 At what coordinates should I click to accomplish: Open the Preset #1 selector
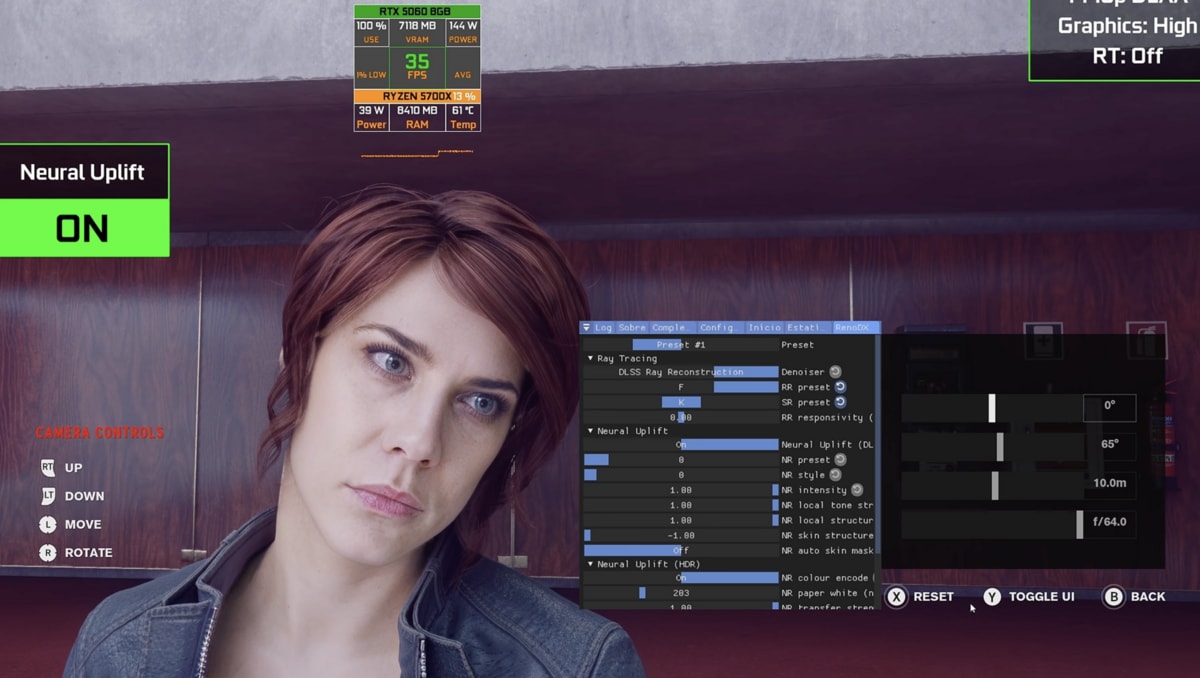click(x=681, y=345)
